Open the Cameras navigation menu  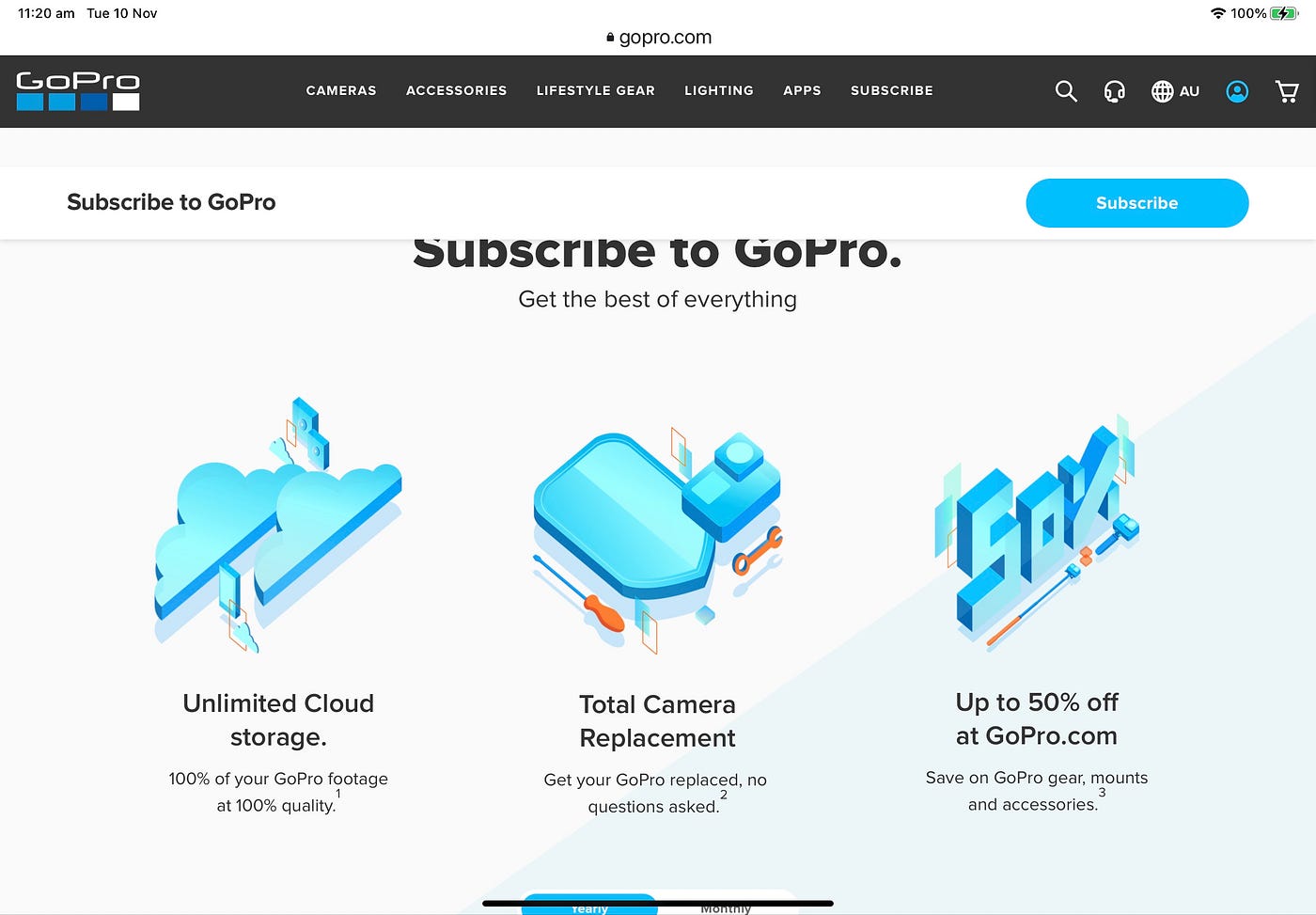coord(341,90)
